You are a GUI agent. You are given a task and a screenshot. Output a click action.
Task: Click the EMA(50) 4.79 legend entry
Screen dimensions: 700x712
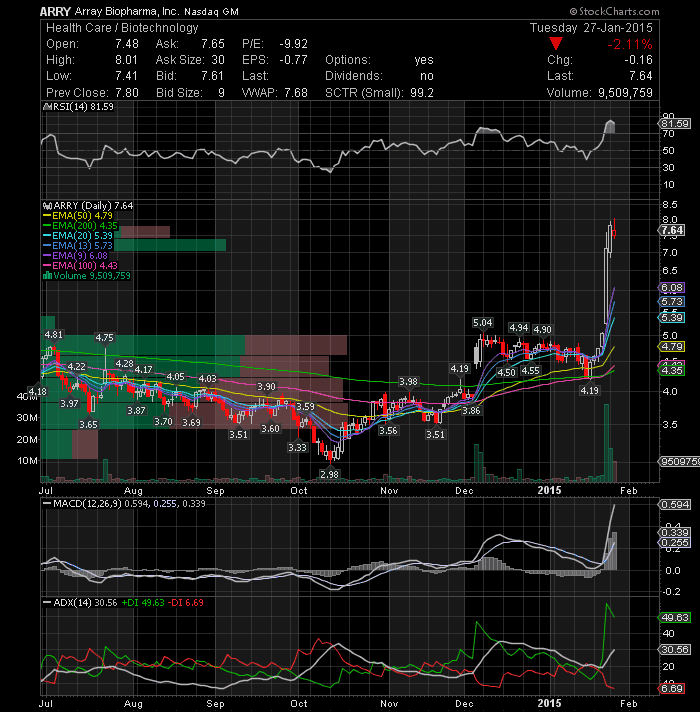click(x=78, y=216)
